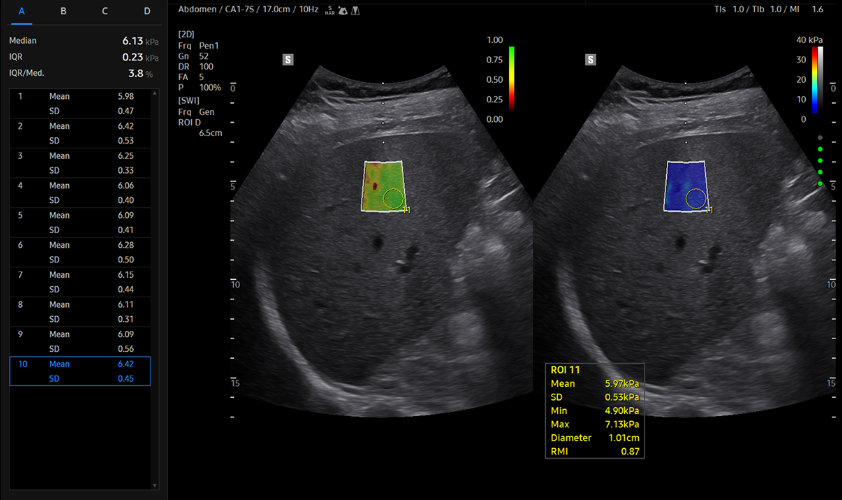Click the ROI 11 statistics box
The height and width of the screenshot is (500, 842).
594,410
